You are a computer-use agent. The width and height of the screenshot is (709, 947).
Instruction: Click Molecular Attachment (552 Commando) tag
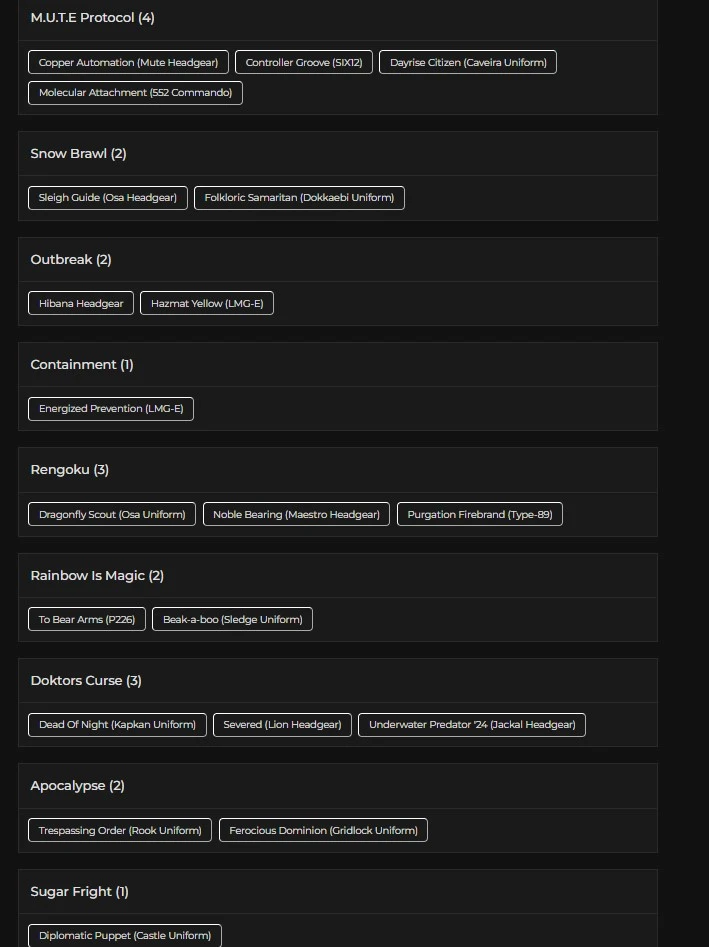click(x=135, y=93)
